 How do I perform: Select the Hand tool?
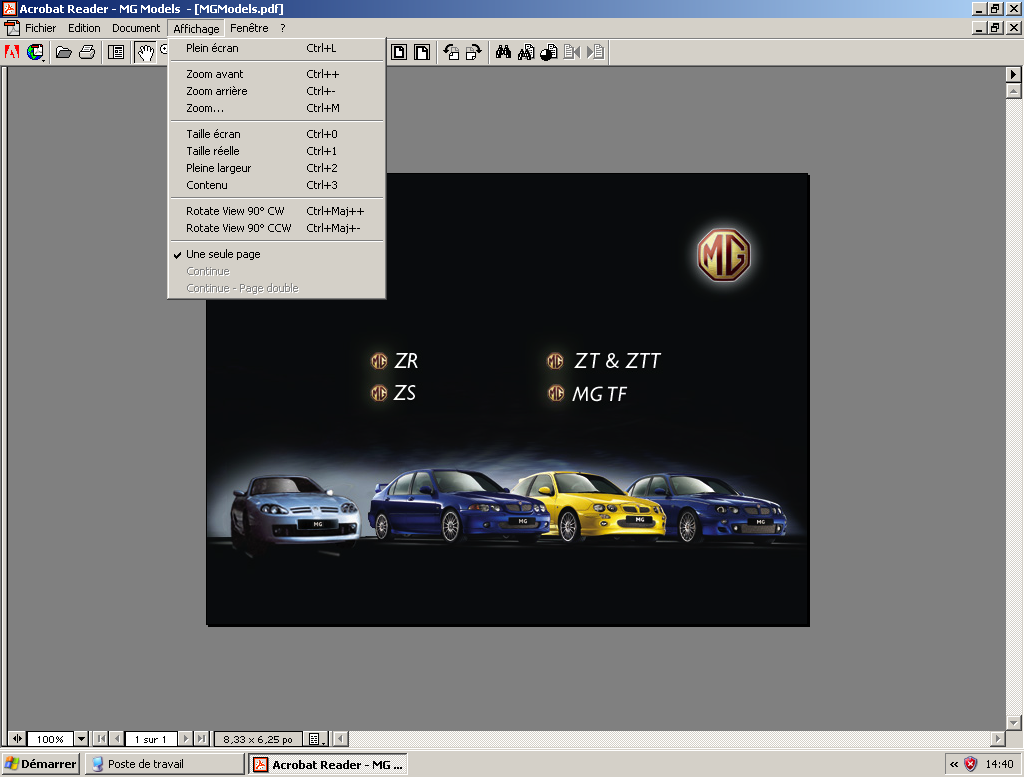click(x=145, y=52)
